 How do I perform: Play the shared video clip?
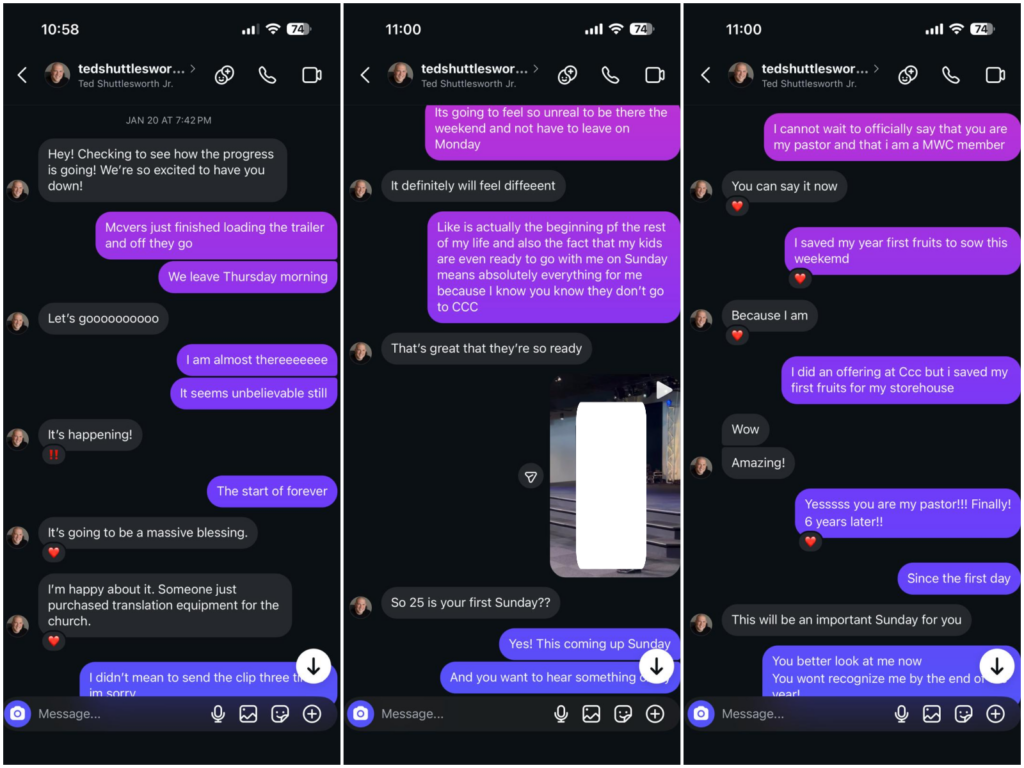click(x=664, y=390)
